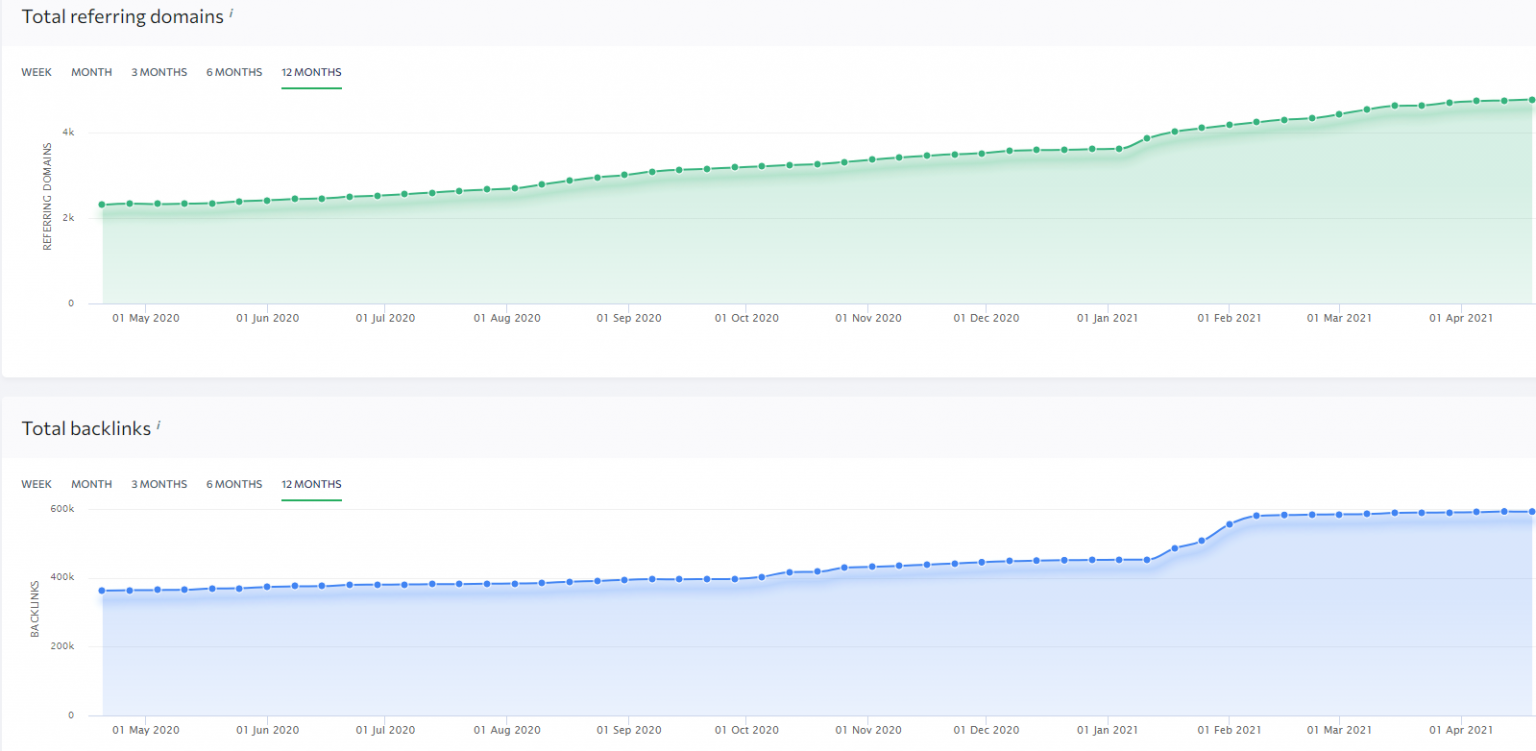Select WEEK range in referring domains chart
The image size is (1536, 751).
[36, 72]
